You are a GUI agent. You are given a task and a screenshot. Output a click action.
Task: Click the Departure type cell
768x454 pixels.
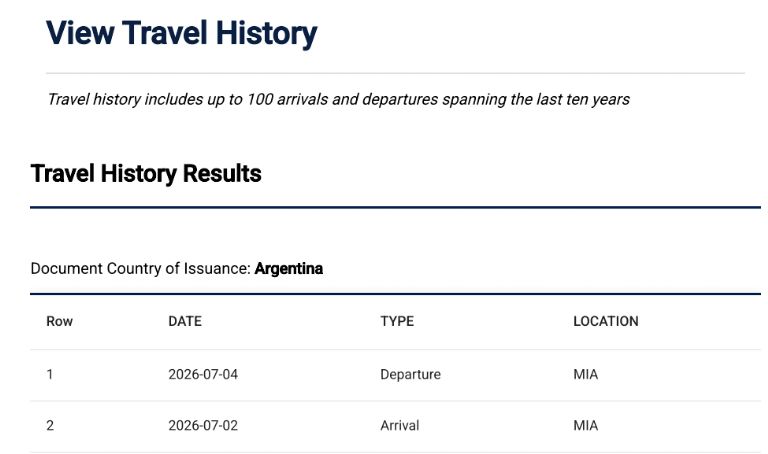(410, 375)
